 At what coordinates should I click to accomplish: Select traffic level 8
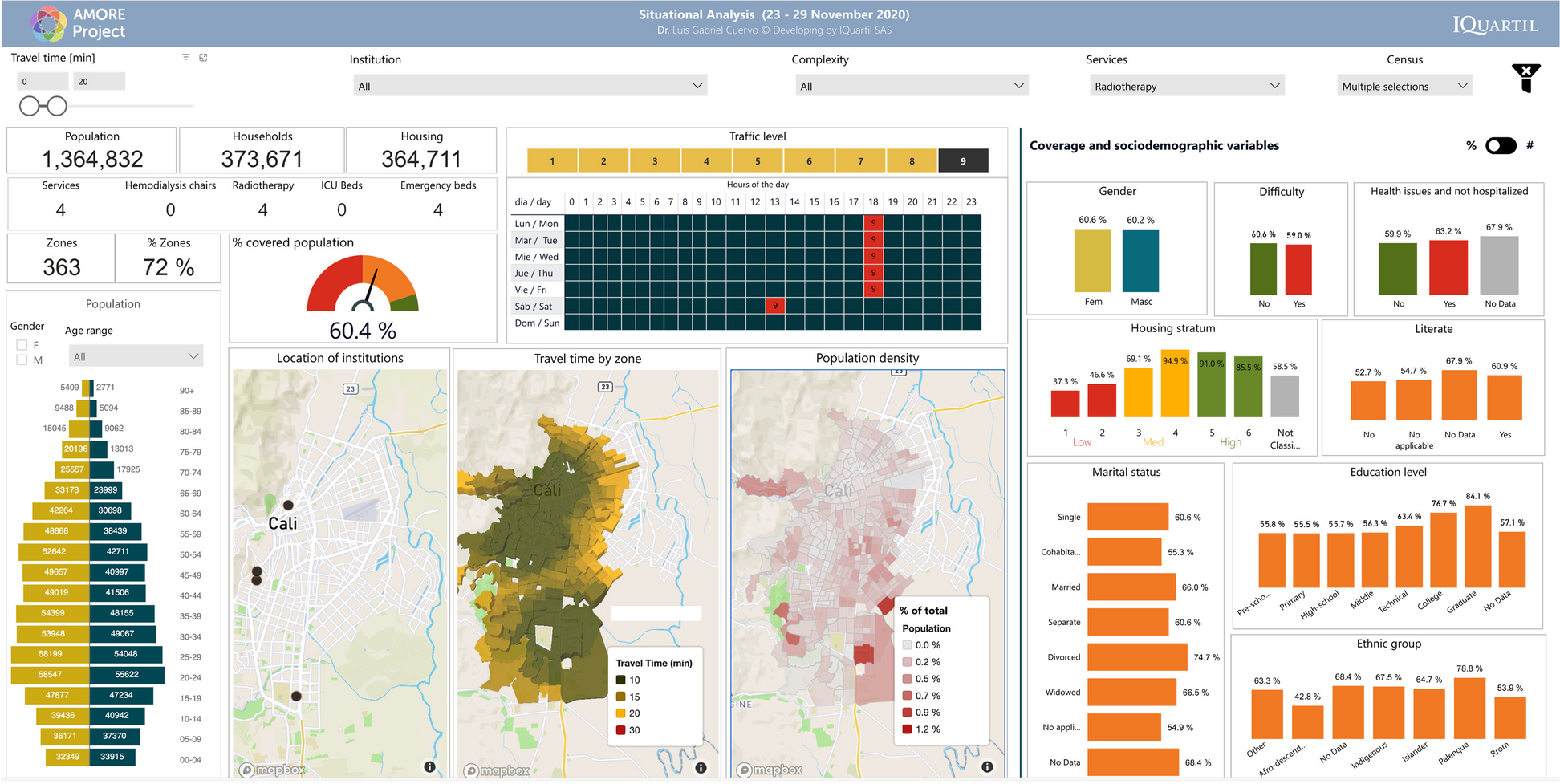pyautogui.click(x=912, y=161)
